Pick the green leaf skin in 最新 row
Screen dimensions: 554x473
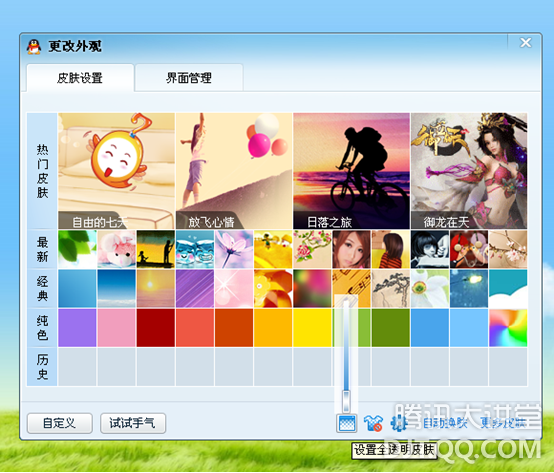point(77,249)
